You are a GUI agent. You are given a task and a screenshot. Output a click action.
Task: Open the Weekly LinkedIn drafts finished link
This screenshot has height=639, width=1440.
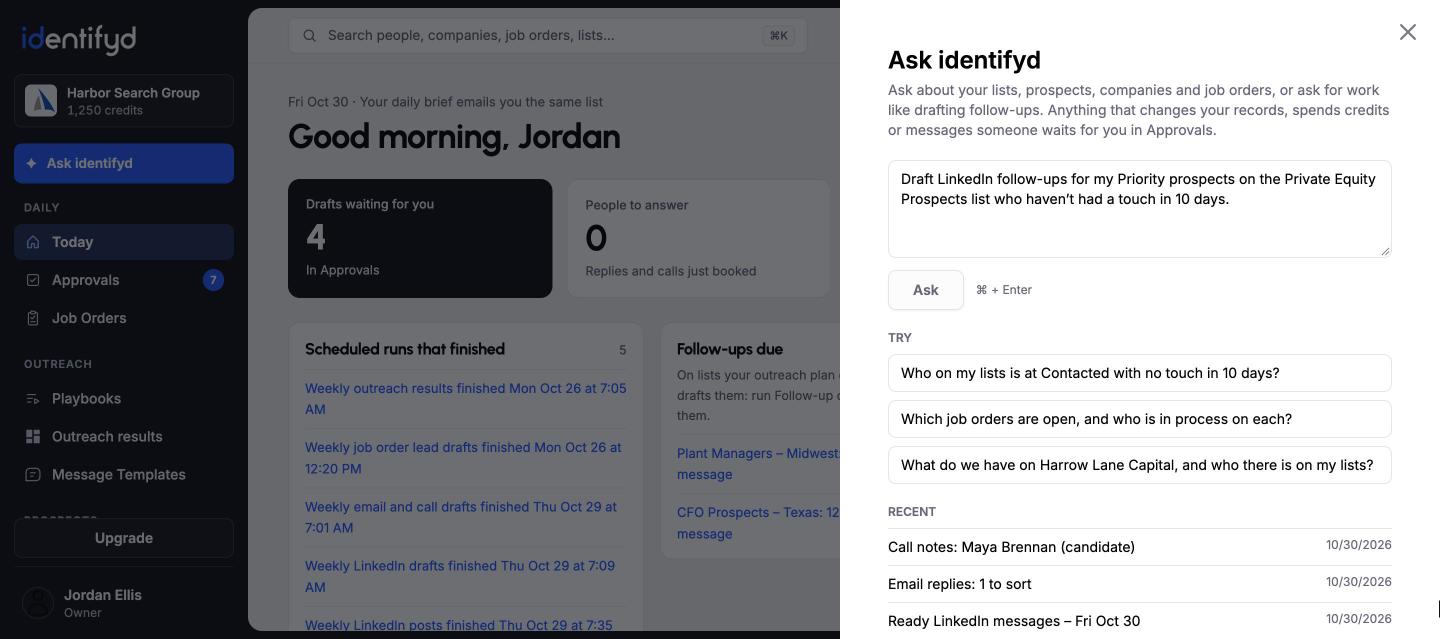coord(460,576)
